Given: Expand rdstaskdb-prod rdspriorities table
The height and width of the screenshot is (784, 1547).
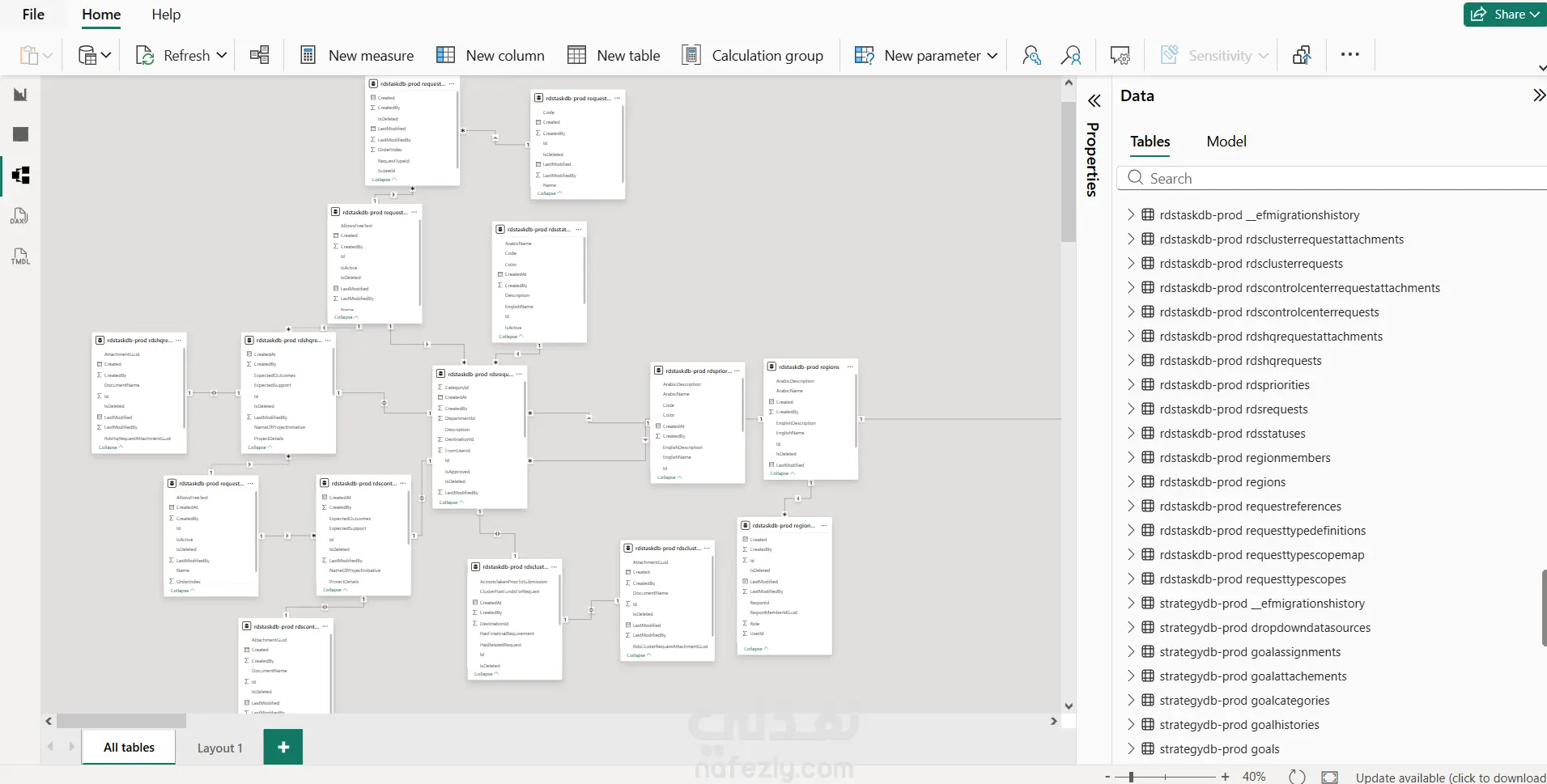Looking at the screenshot, I should (1131, 384).
